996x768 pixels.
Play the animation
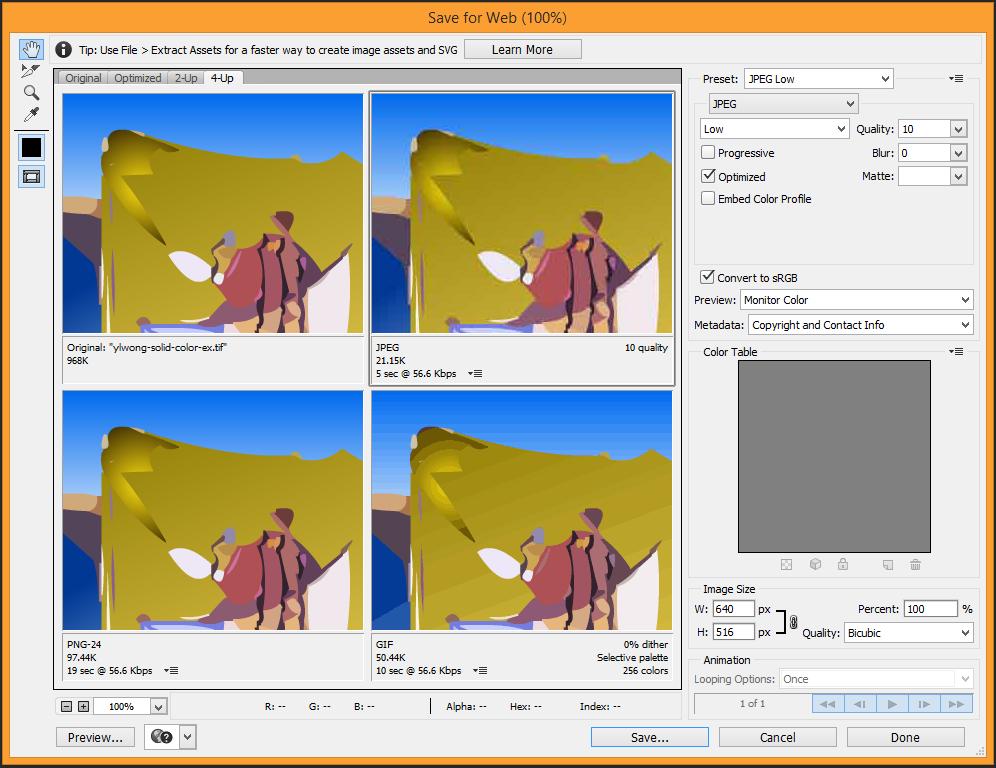coord(892,704)
